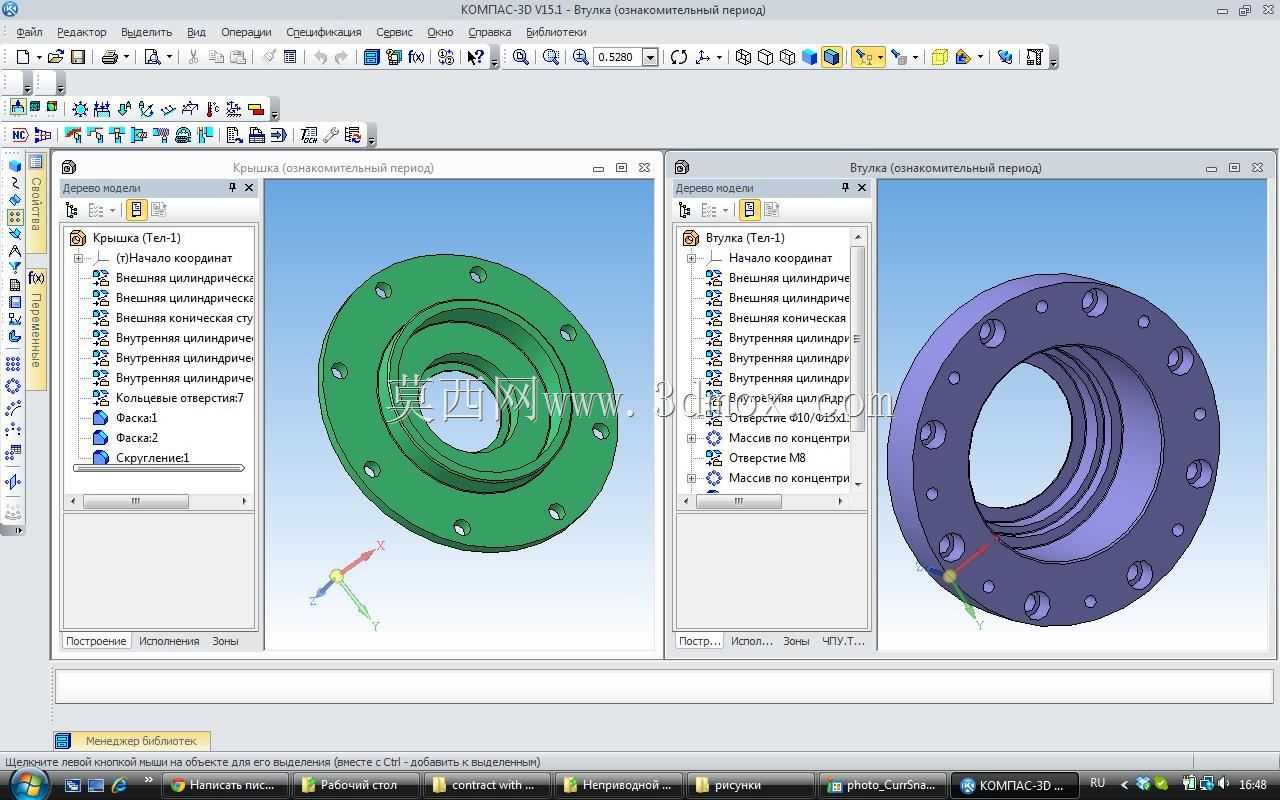Click the tree structure icon in Втулка model tree toolbar
This screenshot has height=800, width=1280.
pyautogui.click(x=685, y=210)
